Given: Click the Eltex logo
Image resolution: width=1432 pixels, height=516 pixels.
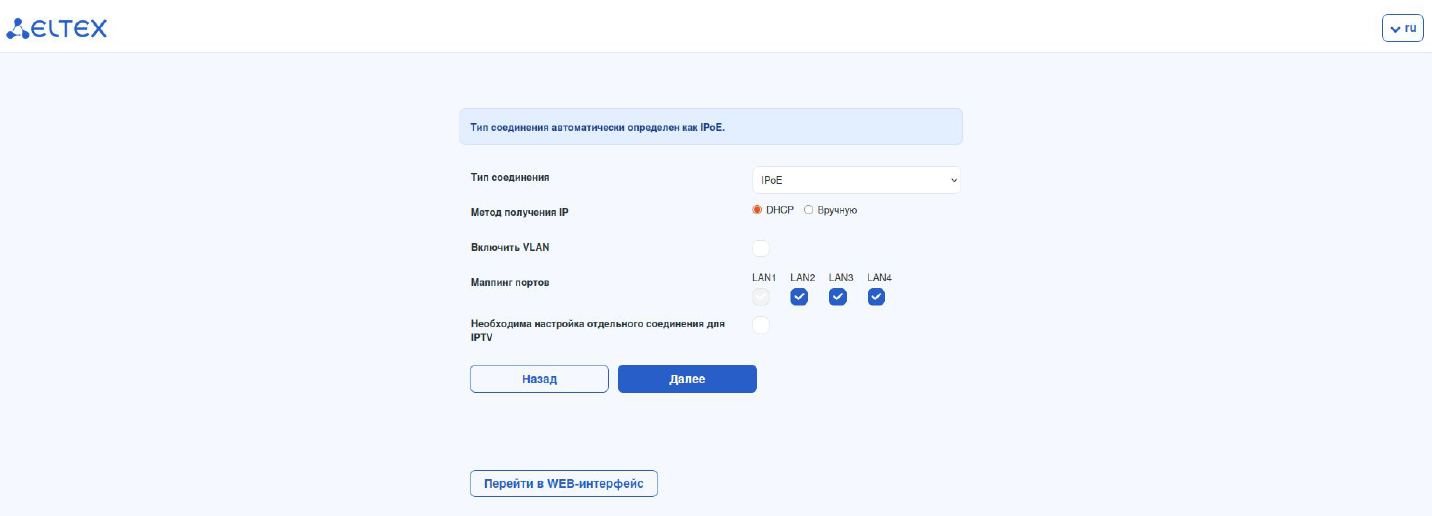Looking at the screenshot, I should tap(57, 29).
